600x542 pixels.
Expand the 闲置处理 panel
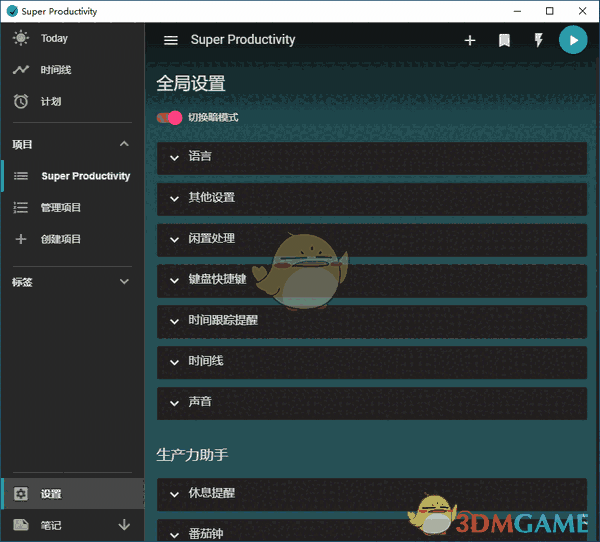[372, 240]
